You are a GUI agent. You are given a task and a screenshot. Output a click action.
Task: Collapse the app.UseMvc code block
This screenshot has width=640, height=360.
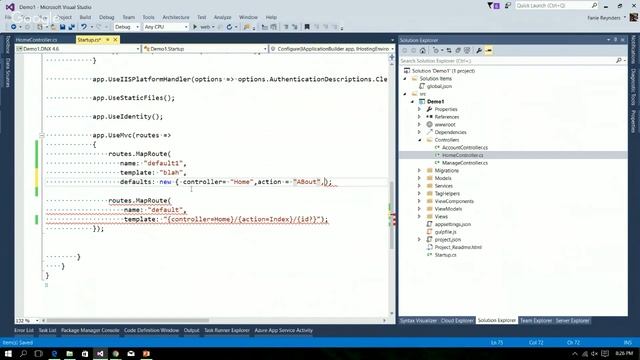(42, 135)
